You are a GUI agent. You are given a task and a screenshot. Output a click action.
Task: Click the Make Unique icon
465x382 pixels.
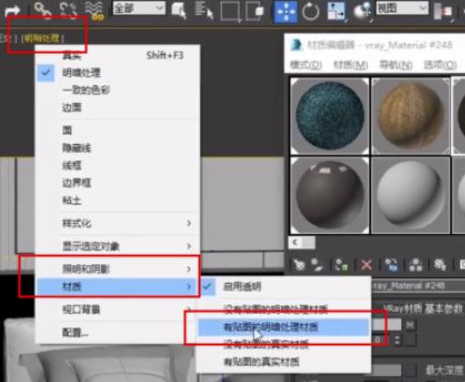(416, 266)
